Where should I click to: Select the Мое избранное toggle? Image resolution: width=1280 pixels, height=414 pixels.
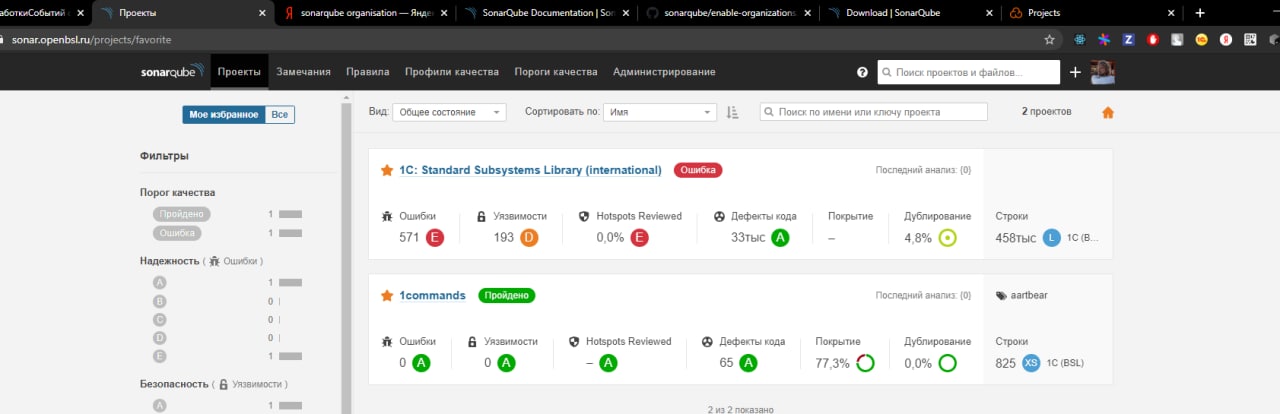[x=223, y=115]
